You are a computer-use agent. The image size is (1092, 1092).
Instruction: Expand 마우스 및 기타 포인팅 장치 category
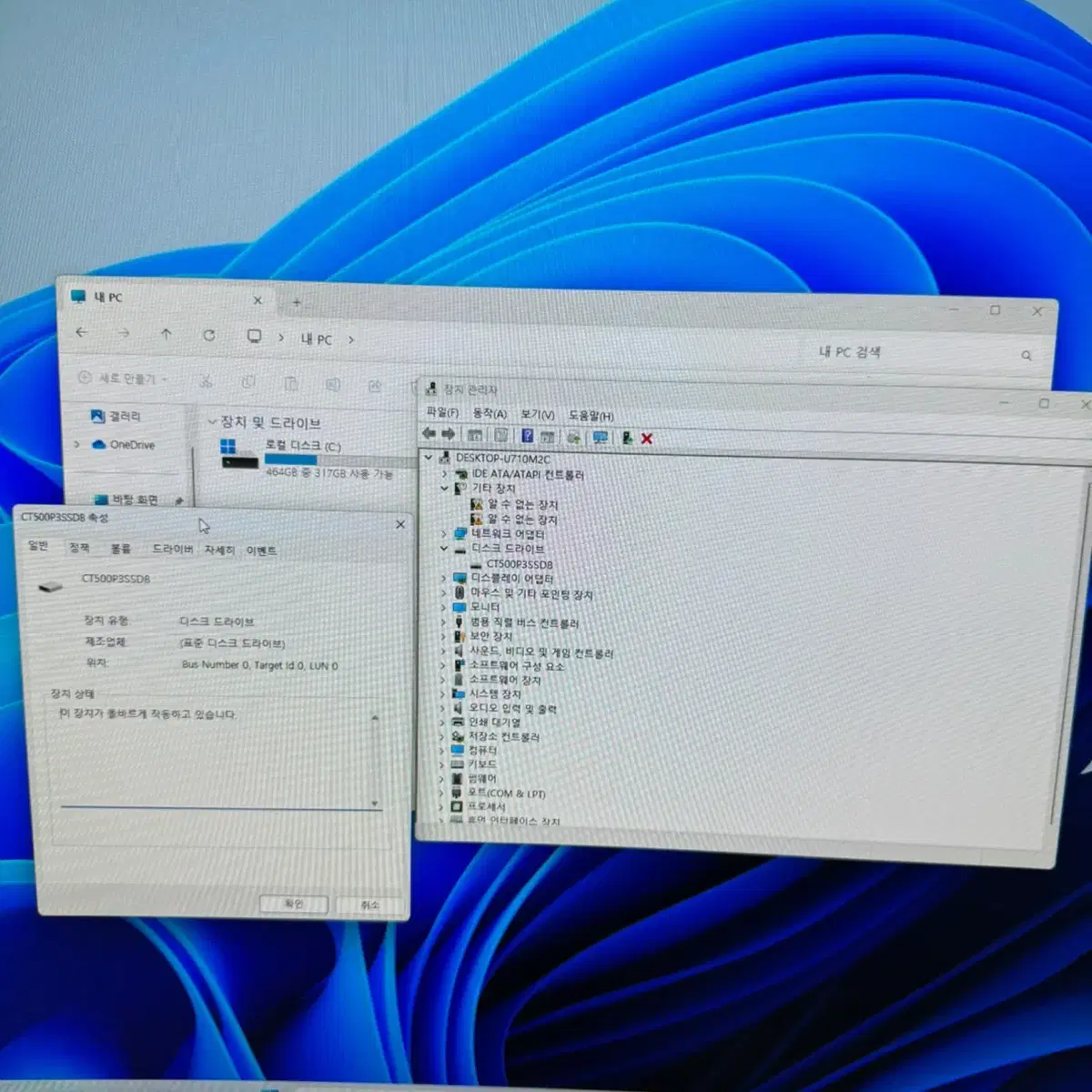443,593
